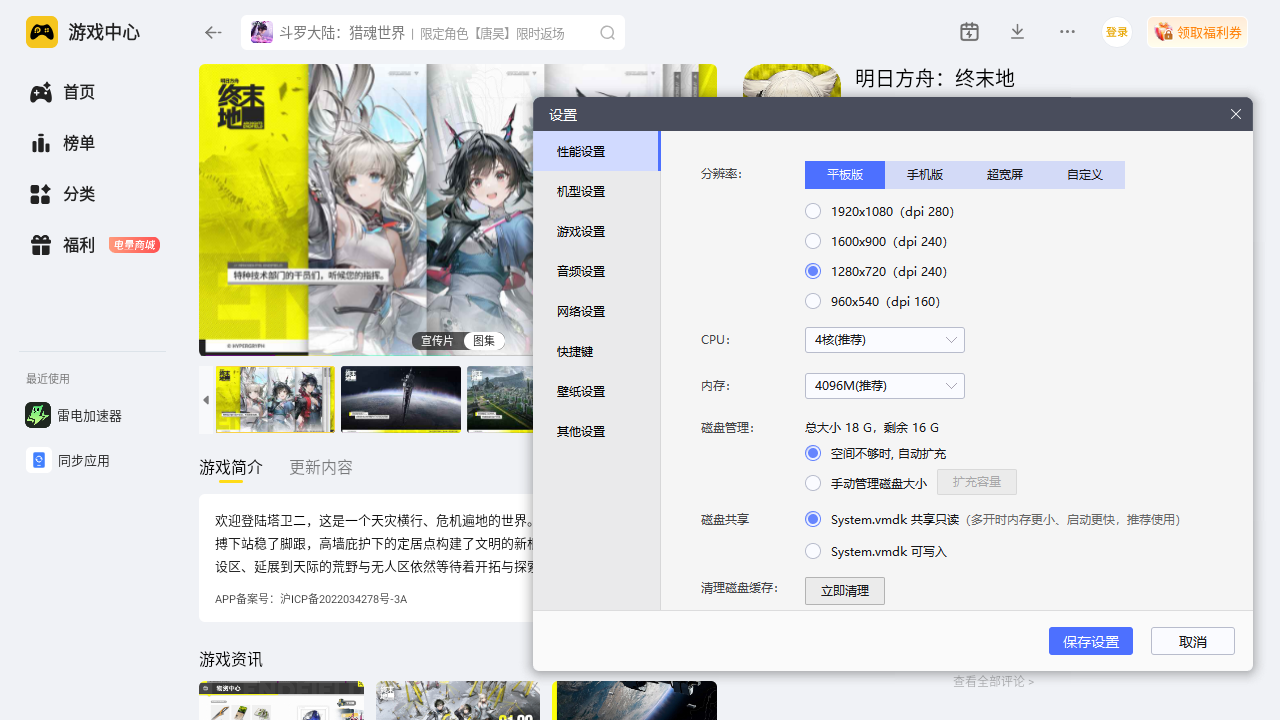Image resolution: width=1280 pixels, height=720 pixels.
Task: Open the downloads icon in top bar
Action: (1017, 32)
